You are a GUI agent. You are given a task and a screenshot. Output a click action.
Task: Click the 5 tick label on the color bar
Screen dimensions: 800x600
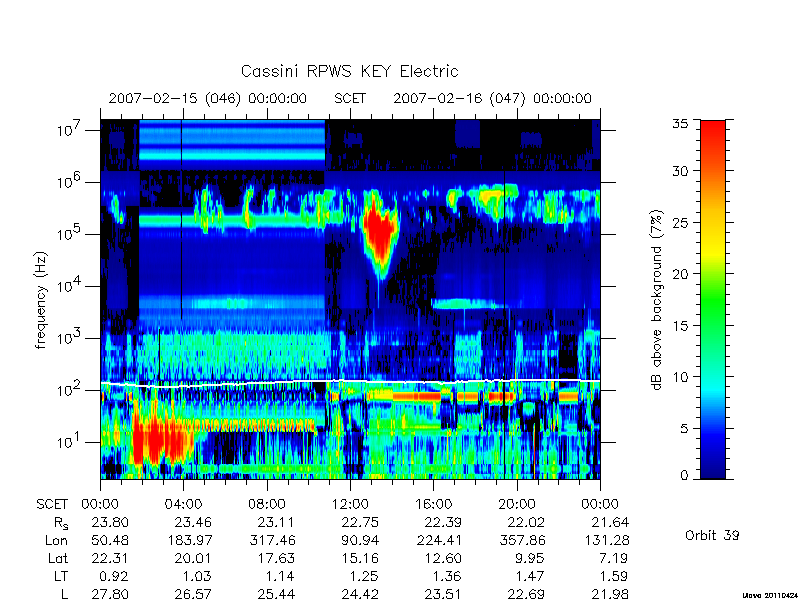coord(684,428)
